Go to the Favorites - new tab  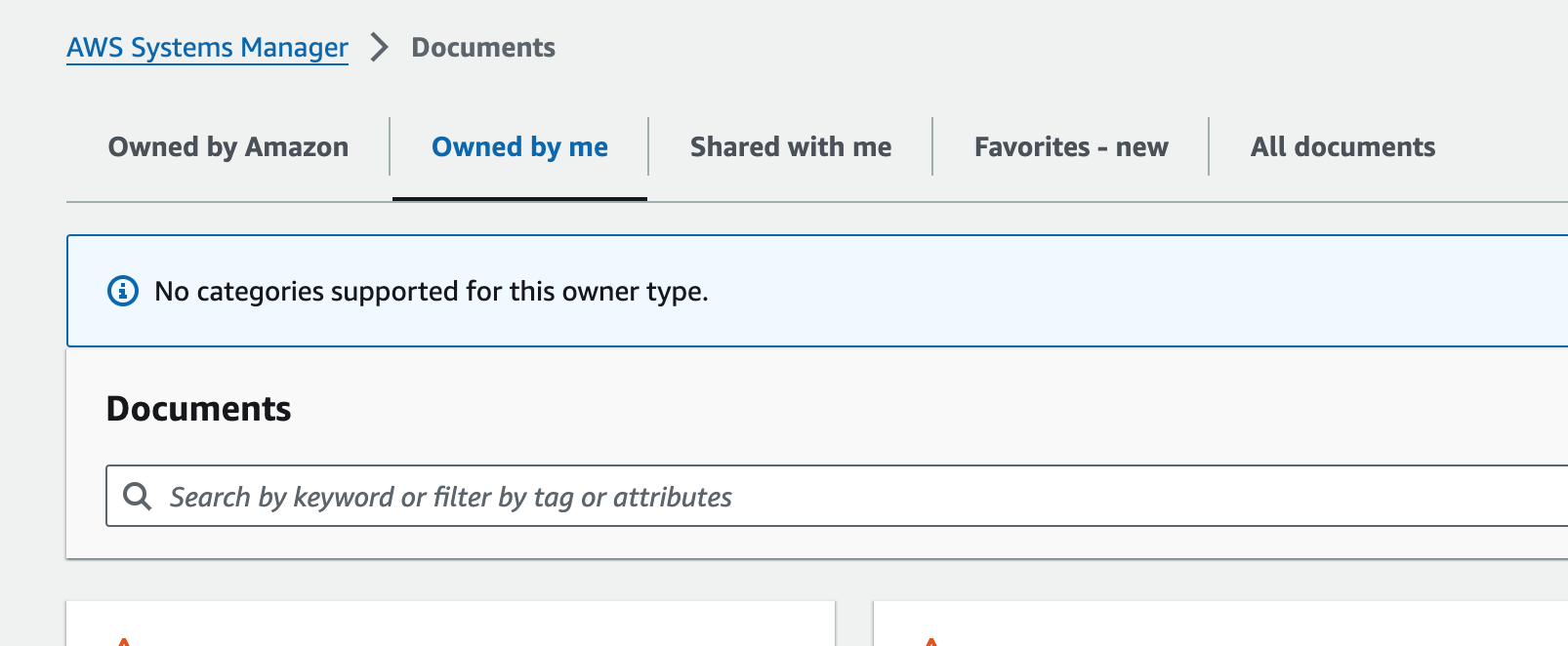tap(1071, 147)
